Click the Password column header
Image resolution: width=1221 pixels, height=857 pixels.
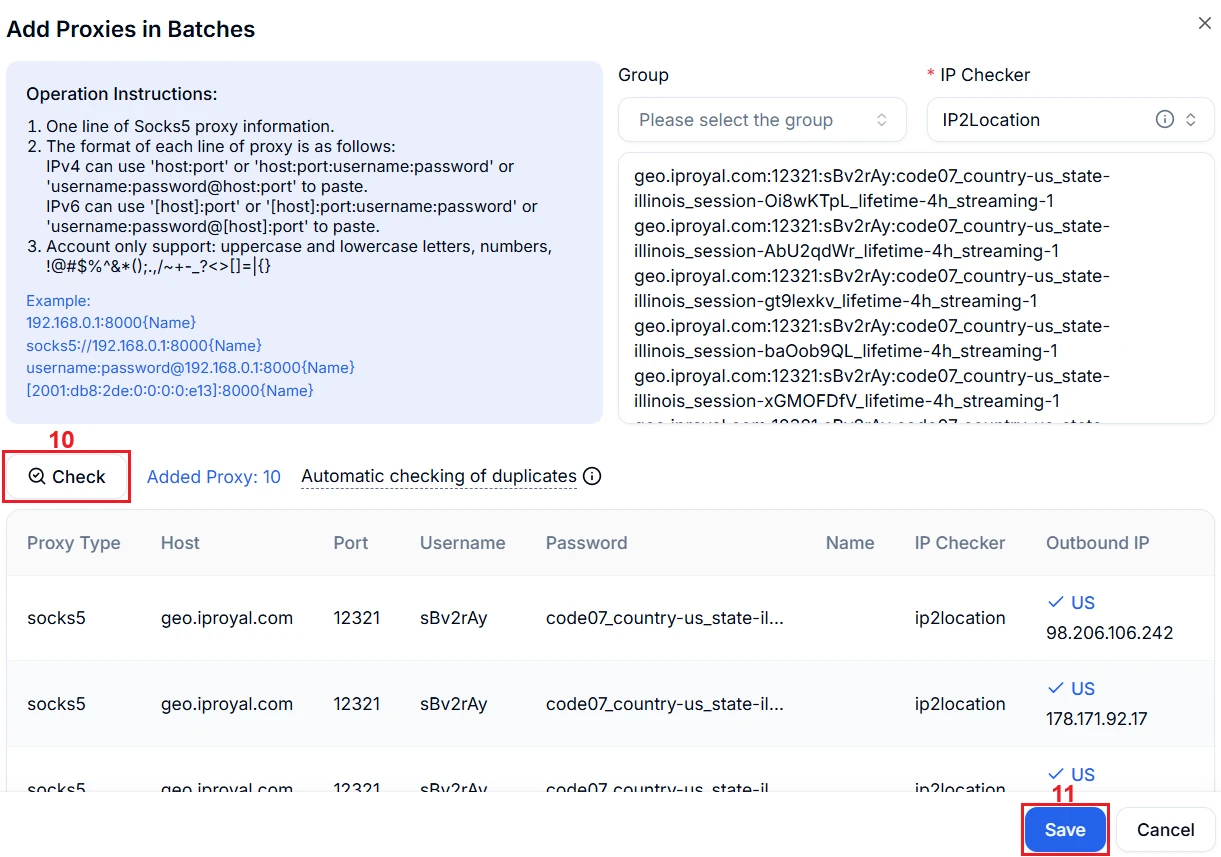coord(586,543)
